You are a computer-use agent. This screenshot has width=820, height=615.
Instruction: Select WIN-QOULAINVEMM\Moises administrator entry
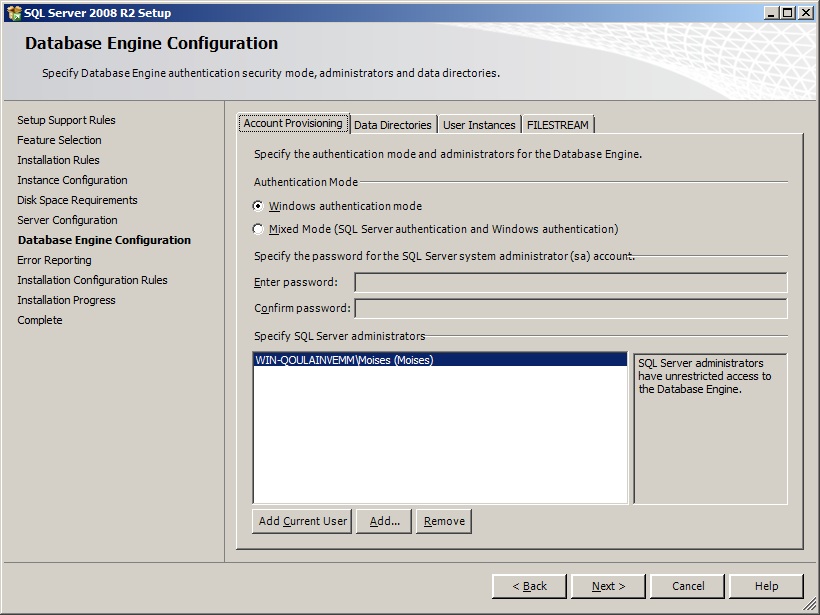point(440,360)
